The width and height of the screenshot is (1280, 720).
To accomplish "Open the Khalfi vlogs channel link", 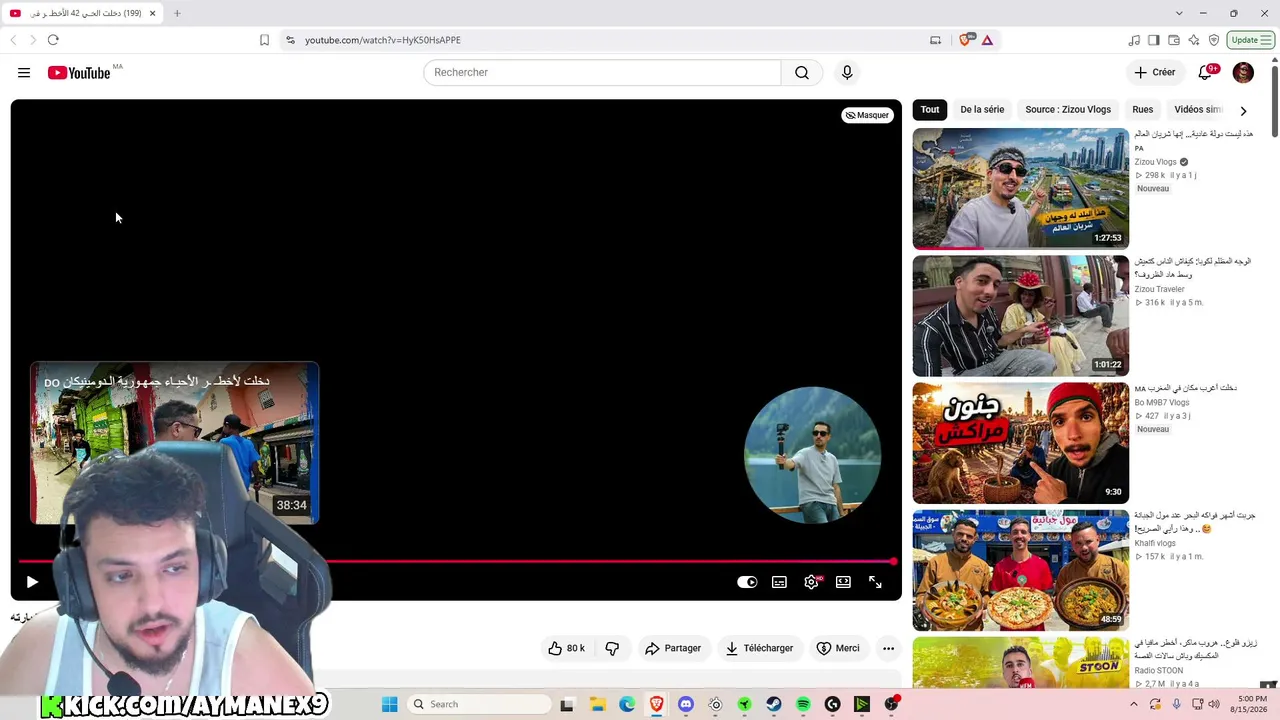I will pos(1155,543).
